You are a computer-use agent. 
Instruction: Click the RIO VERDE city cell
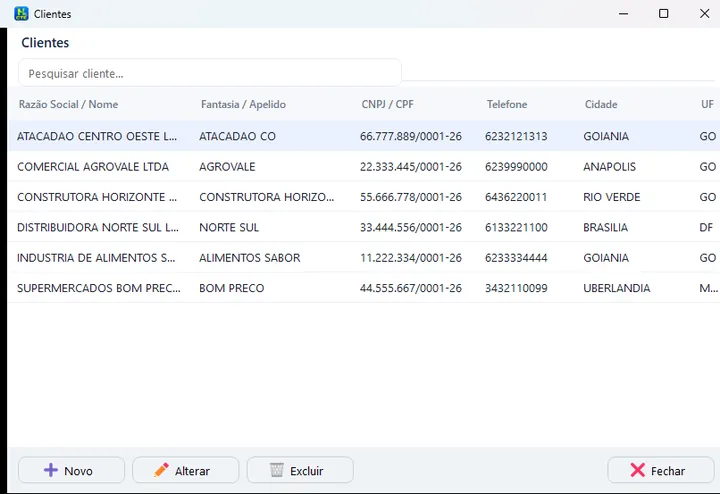[612, 197]
